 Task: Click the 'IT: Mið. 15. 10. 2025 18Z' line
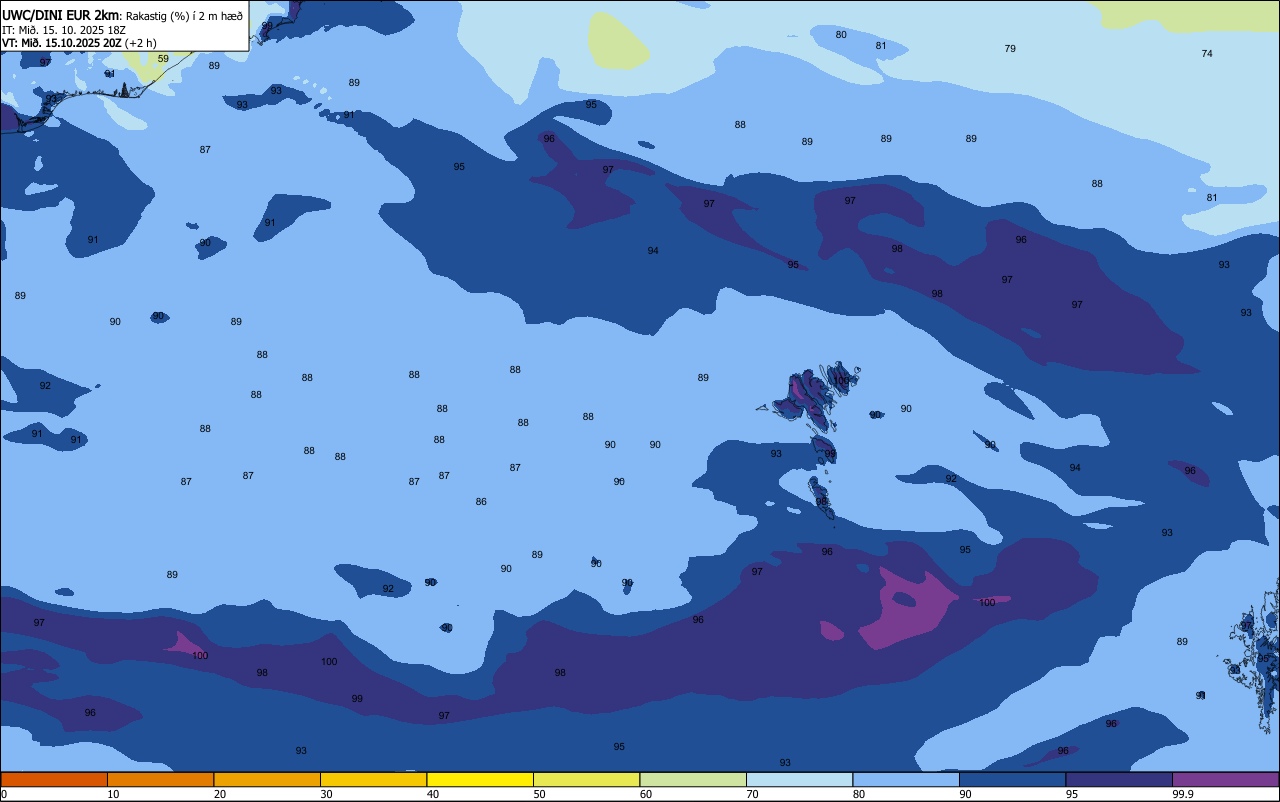pos(64,30)
